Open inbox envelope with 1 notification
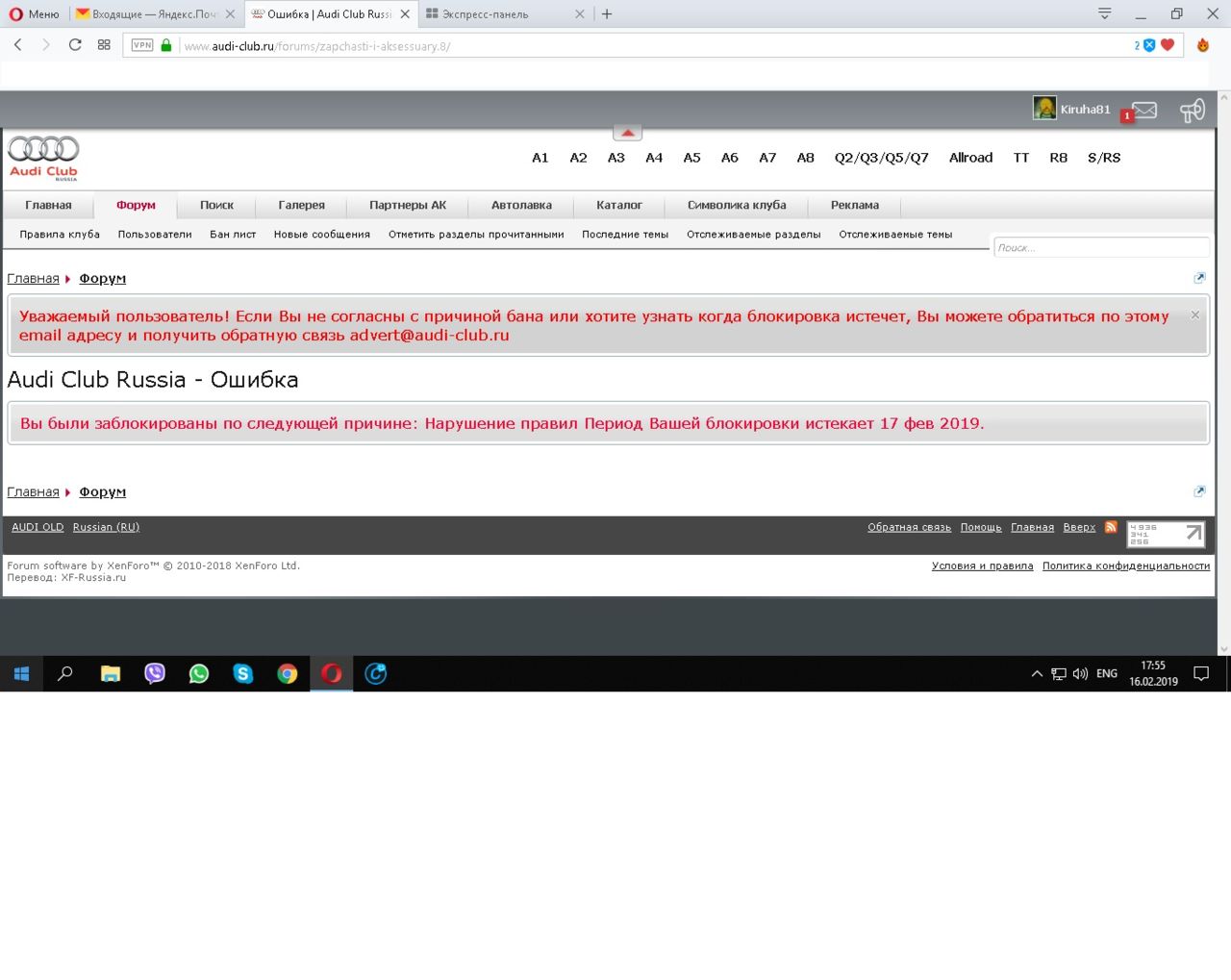Screen dimensions: 1231x980 1143,111
